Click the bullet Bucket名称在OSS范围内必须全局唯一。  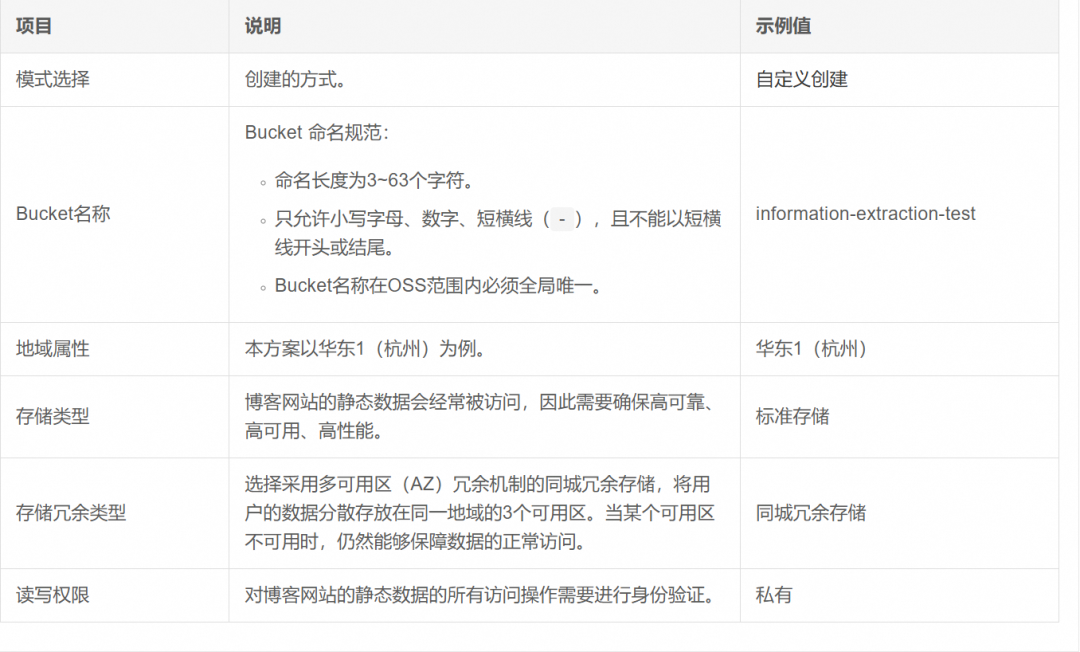coord(439,286)
